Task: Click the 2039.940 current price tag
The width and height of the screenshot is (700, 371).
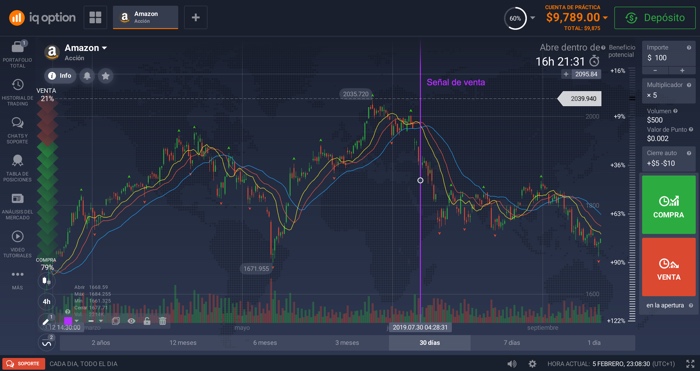Action: click(579, 99)
